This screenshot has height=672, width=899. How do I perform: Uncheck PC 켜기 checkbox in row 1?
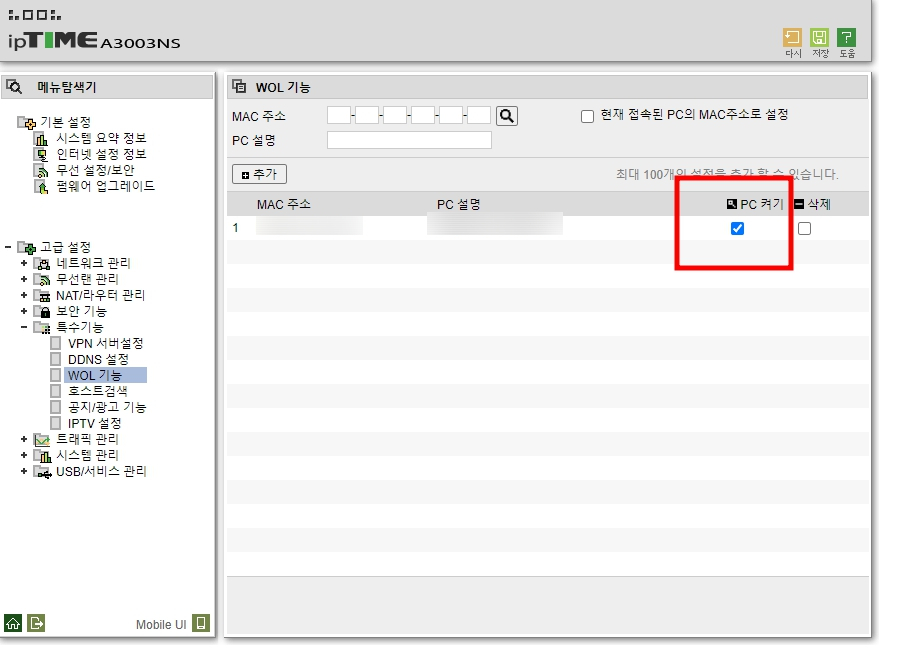[737, 229]
